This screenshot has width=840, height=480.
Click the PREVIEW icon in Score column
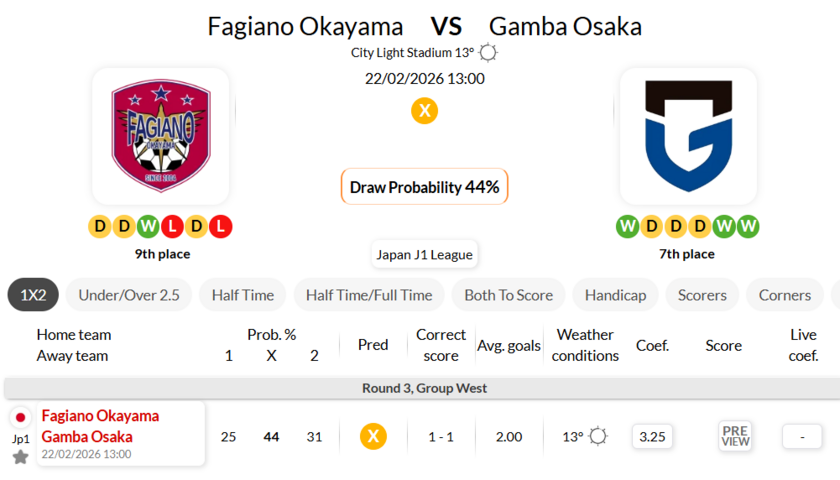coord(735,436)
